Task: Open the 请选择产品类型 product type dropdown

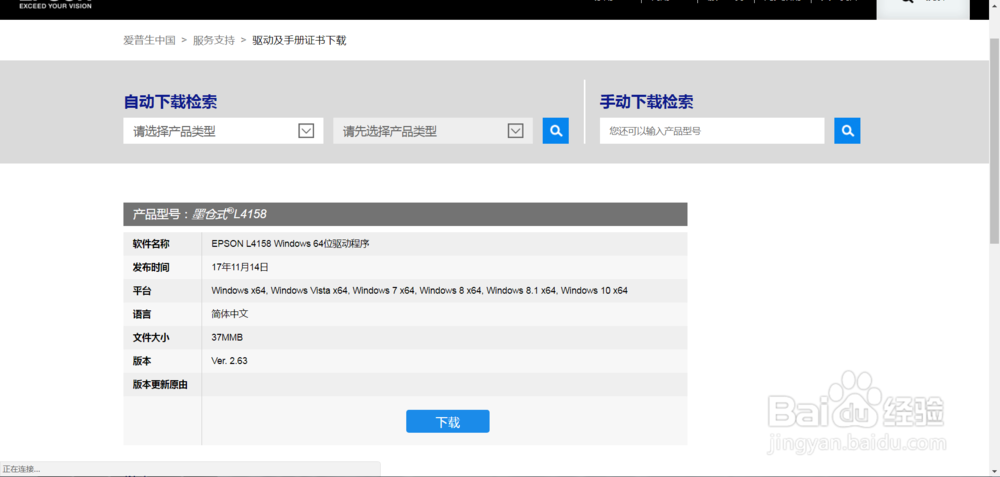Action: coord(223,131)
